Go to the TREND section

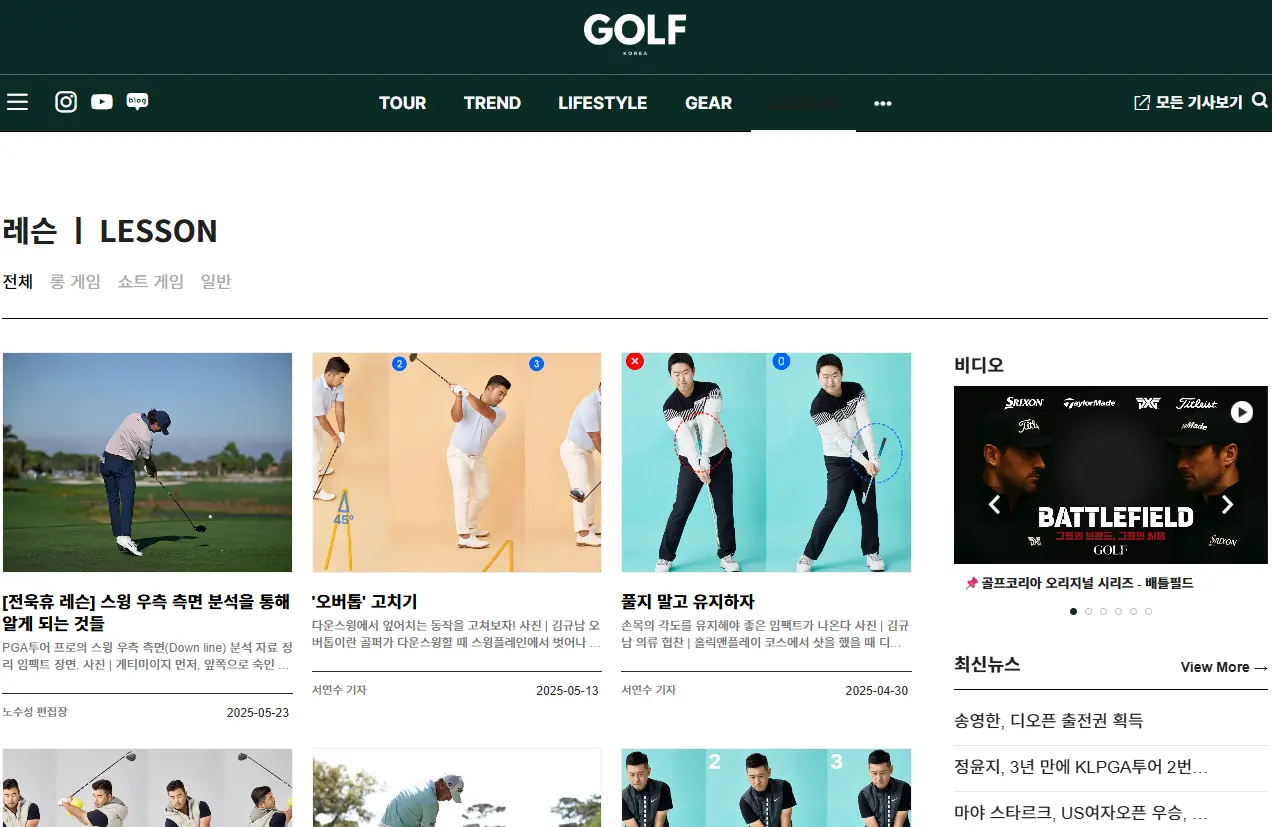click(x=492, y=103)
